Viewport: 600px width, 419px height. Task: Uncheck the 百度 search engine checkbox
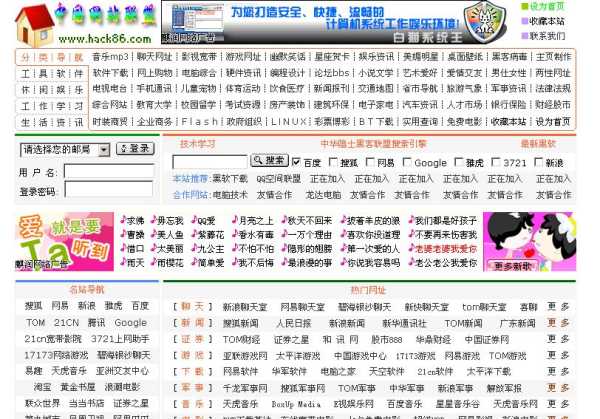coord(295,162)
